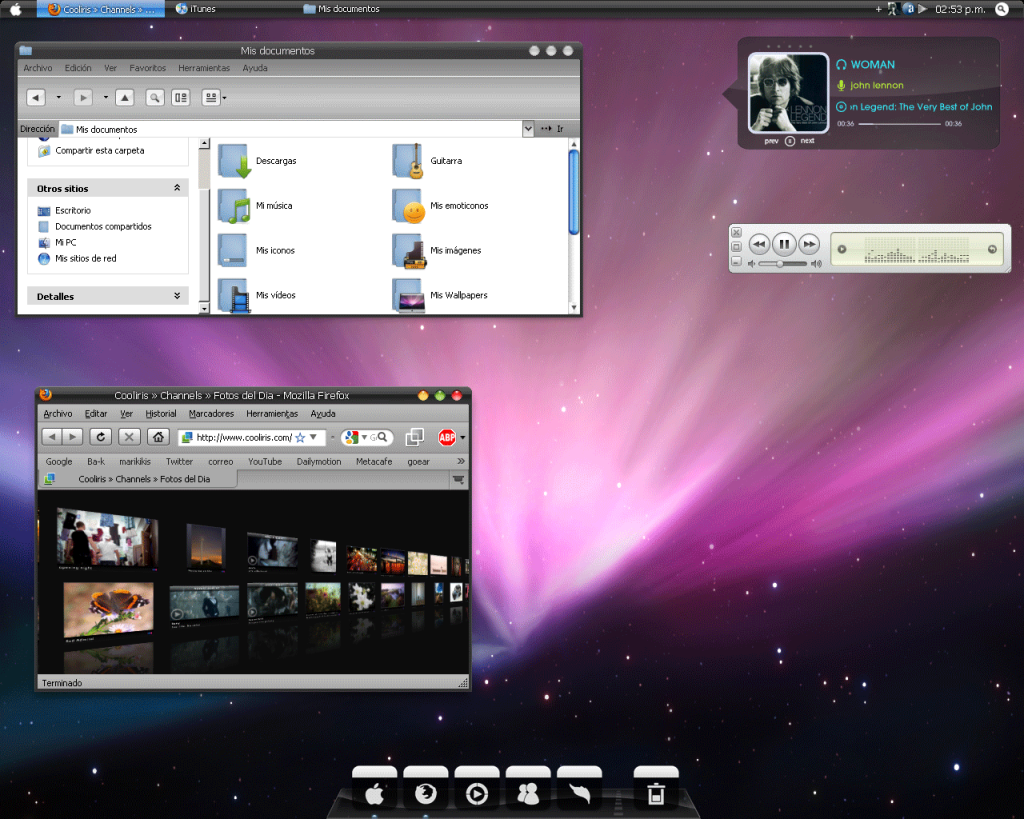Expand the Detalles panel
1024x819 pixels.
coord(177,296)
